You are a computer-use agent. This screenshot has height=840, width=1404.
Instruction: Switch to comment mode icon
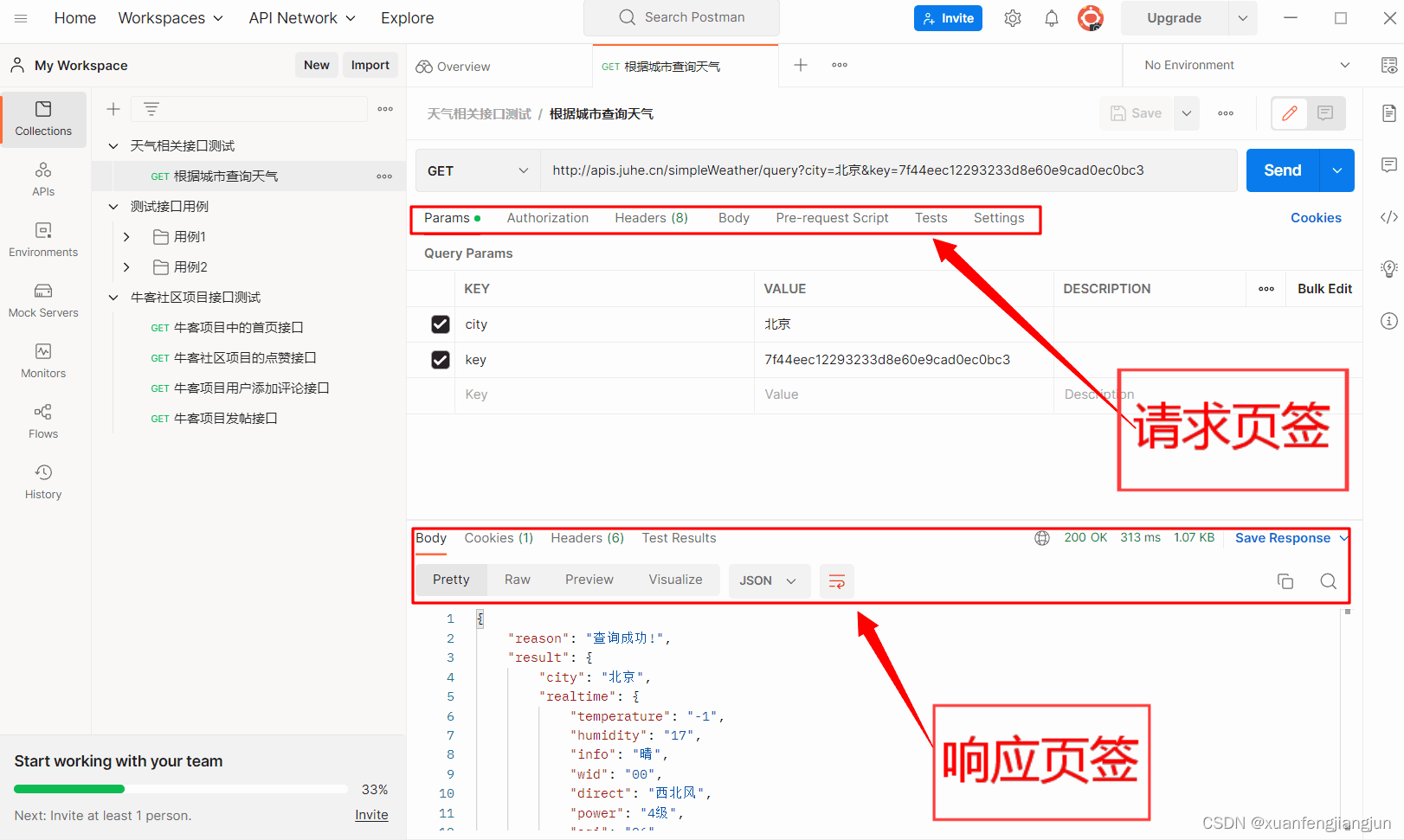pos(1325,113)
